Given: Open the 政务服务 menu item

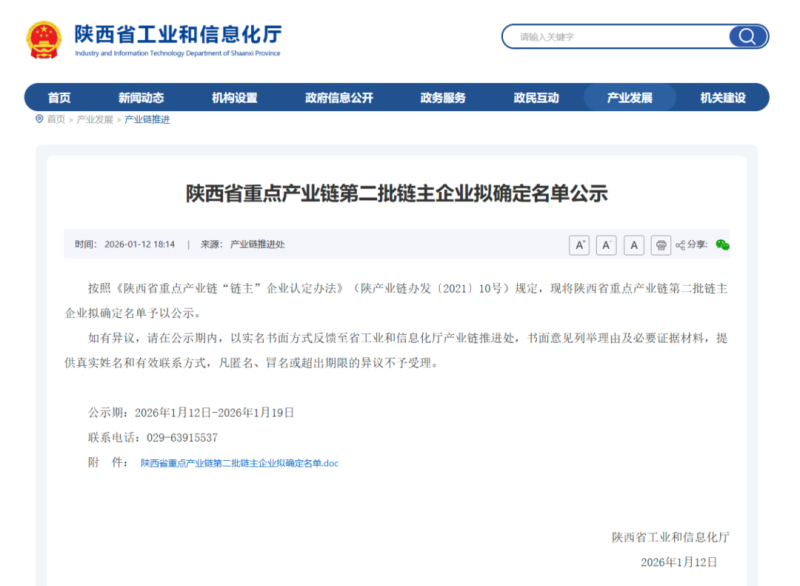Looking at the screenshot, I should click(443, 98).
